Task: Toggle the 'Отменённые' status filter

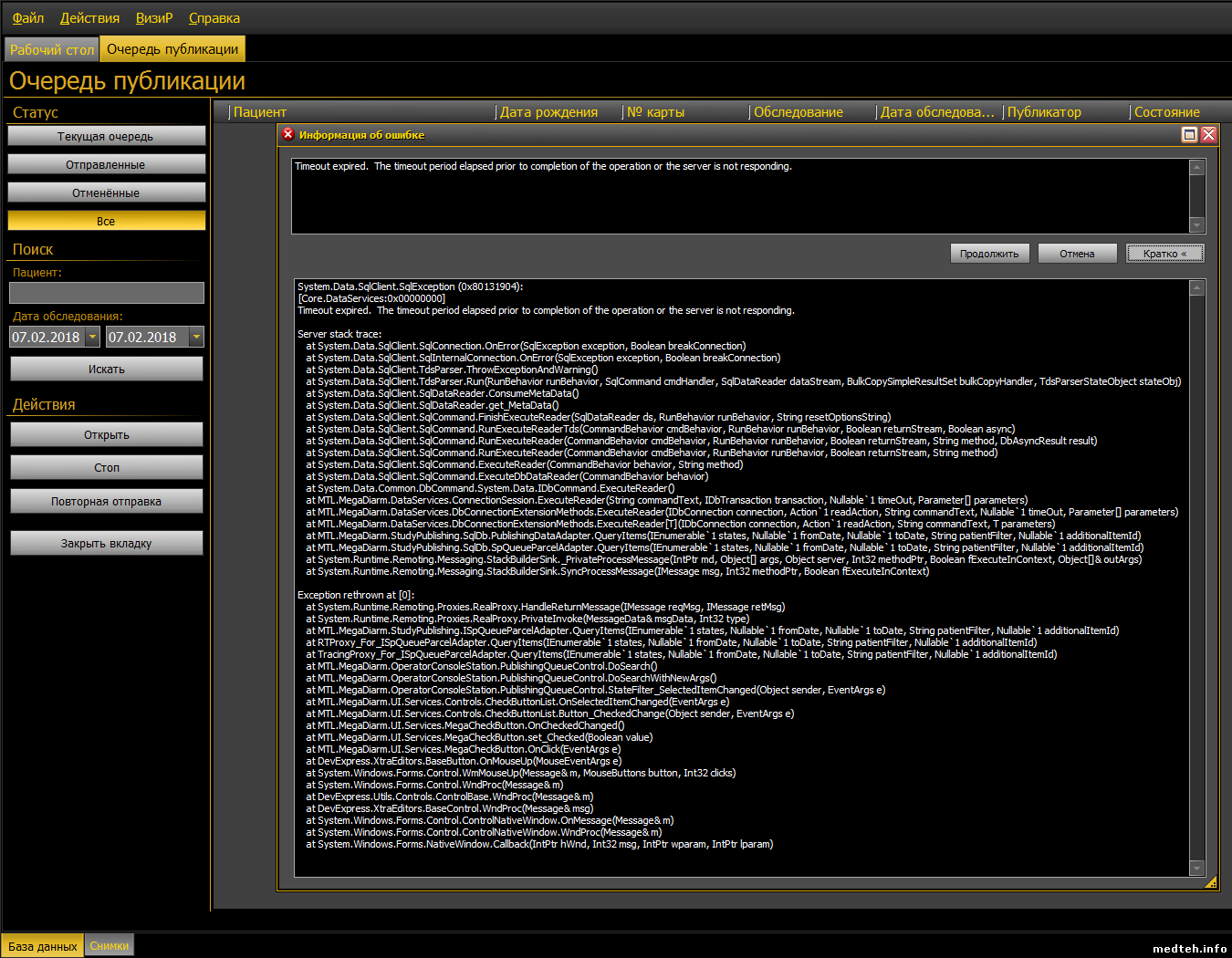Action: pos(106,193)
